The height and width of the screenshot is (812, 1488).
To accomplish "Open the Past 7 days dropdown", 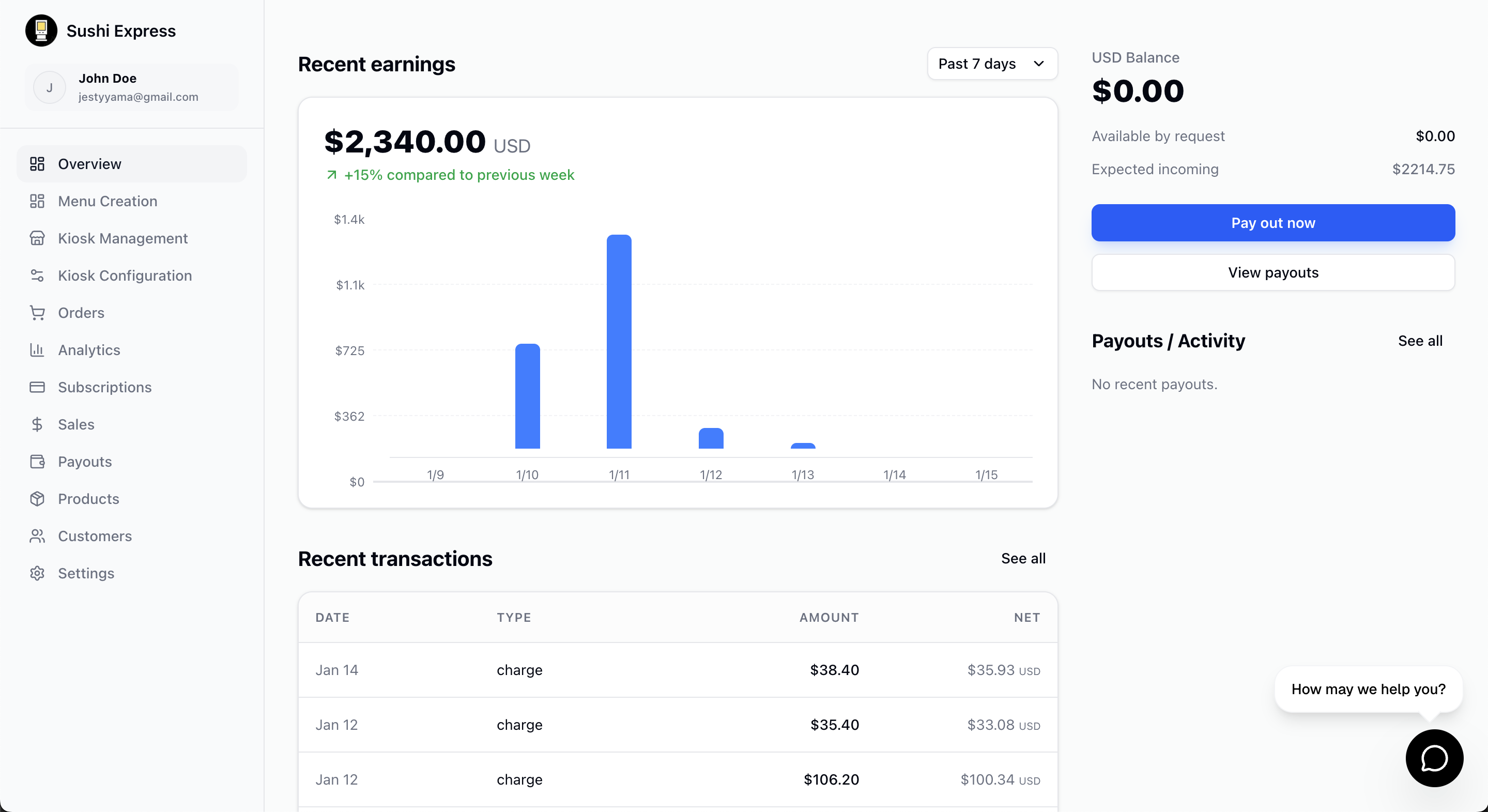I will [992, 64].
